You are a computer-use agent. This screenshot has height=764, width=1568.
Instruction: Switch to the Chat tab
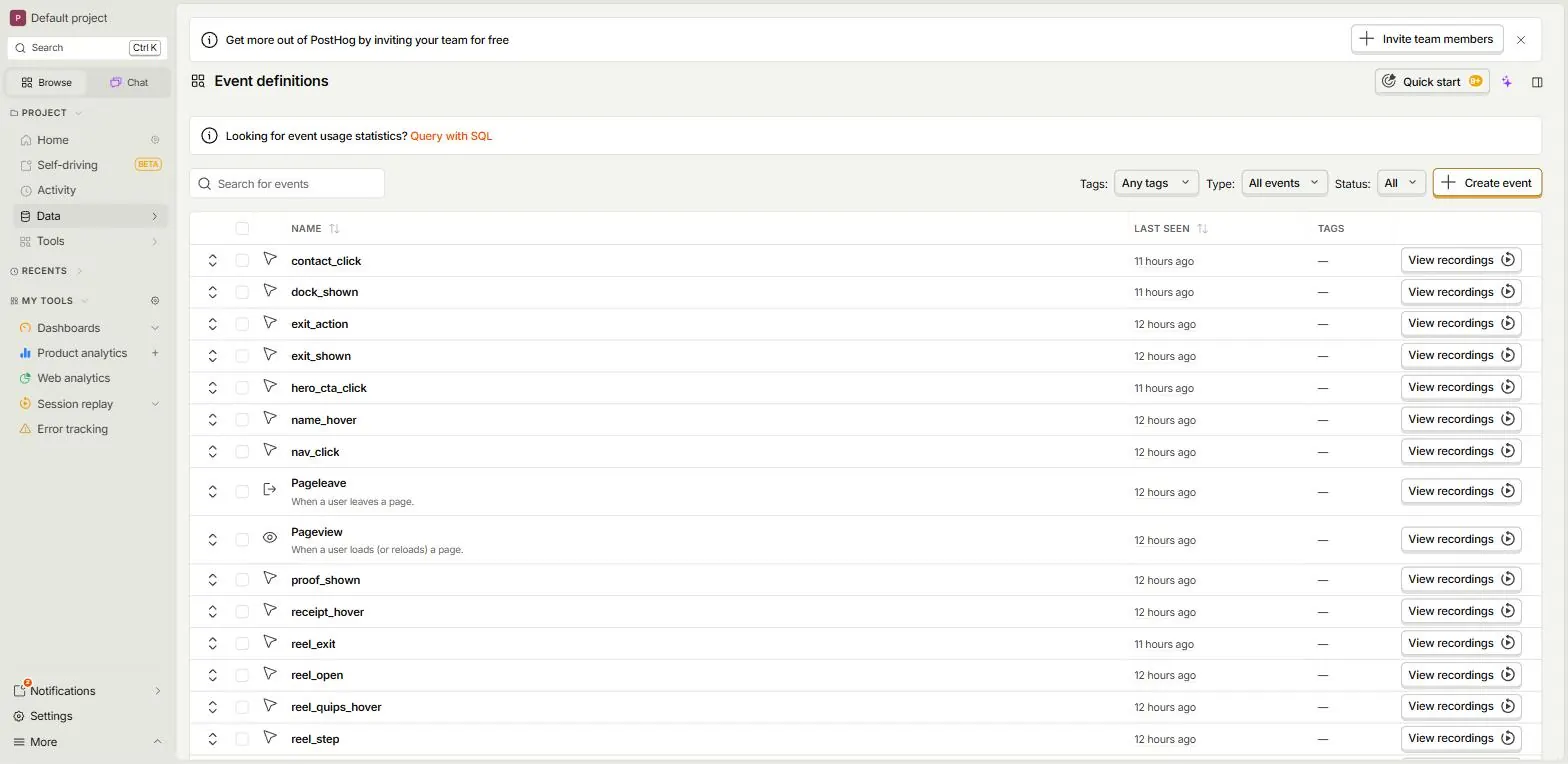(x=129, y=82)
